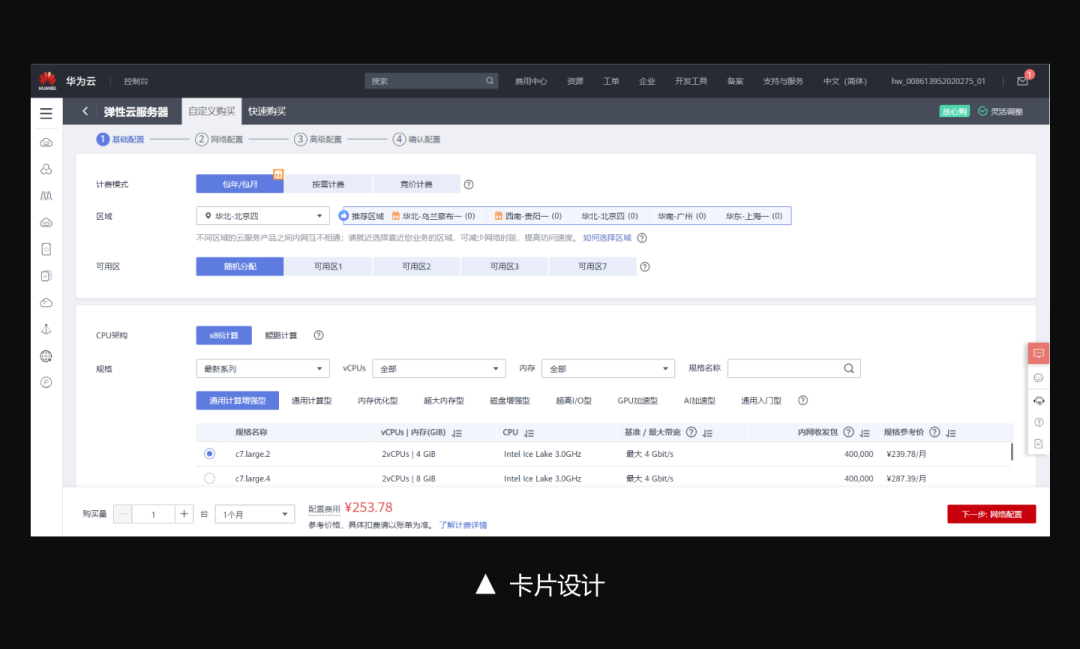Open help icon beside 通用入门型
This screenshot has height=649, width=1080.
pos(802,400)
